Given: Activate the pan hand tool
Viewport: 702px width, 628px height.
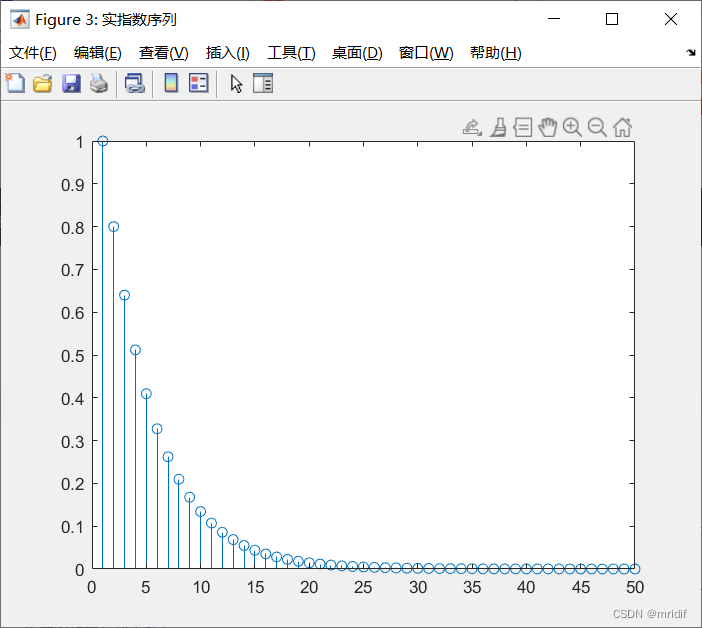Looking at the screenshot, I should pyautogui.click(x=547, y=128).
